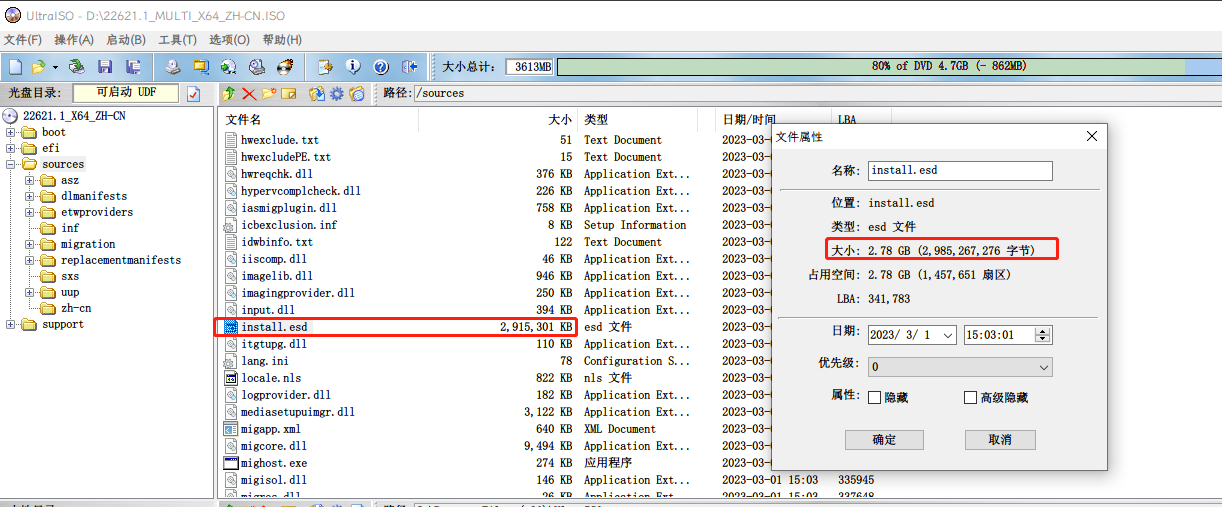Collapse the sources folder node
Viewport: 1222px width, 507px height.
pyautogui.click(x=11, y=164)
